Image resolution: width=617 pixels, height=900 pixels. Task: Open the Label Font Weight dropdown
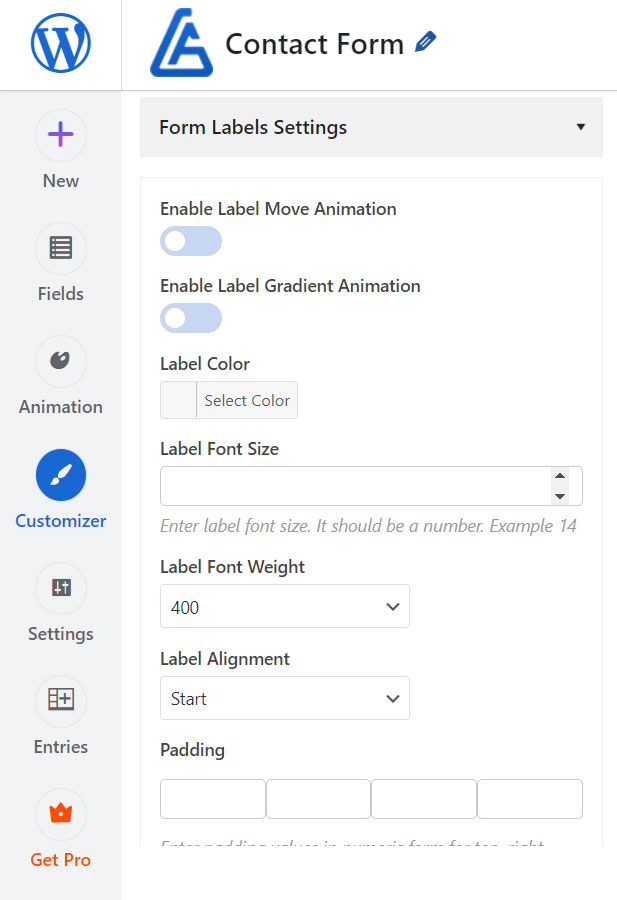pos(284,607)
